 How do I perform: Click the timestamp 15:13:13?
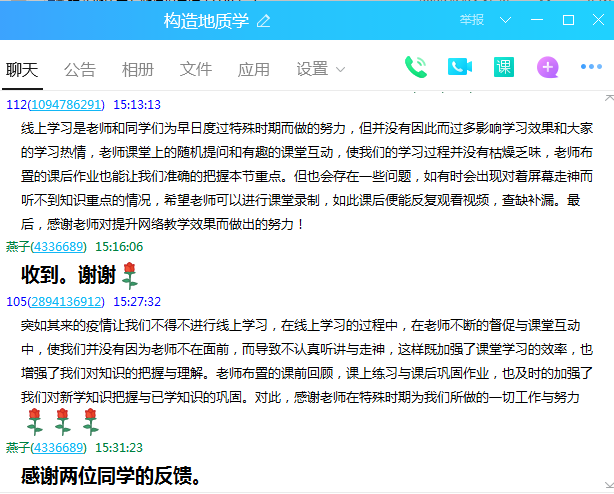click(137, 105)
